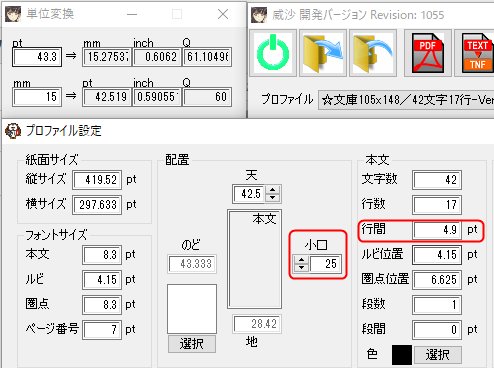Click the folder with right-pointing arrow icon
Screen dimensions: 494x368
click(x=323, y=53)
